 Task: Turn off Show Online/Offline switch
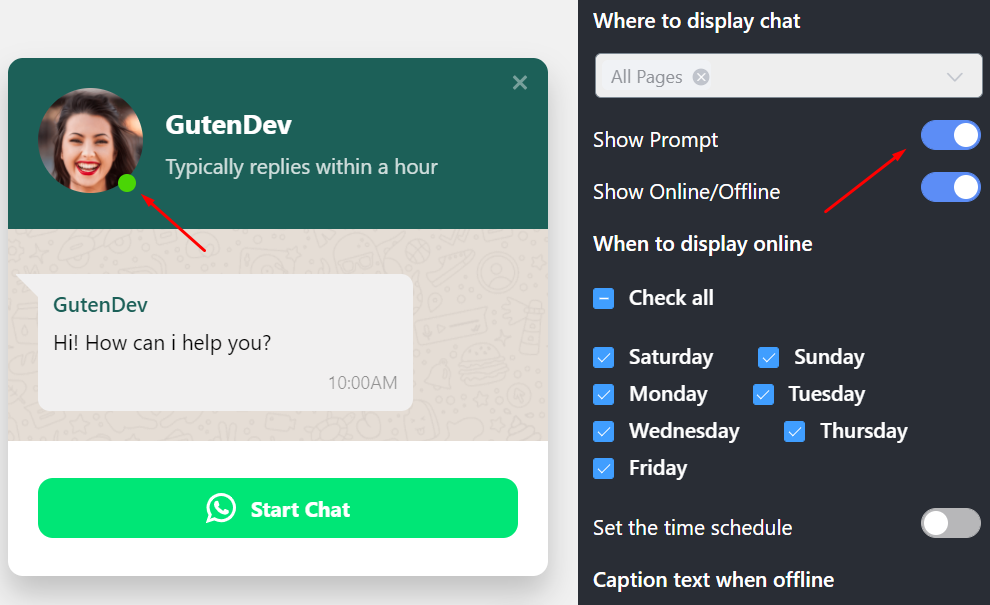pos(950,188)
